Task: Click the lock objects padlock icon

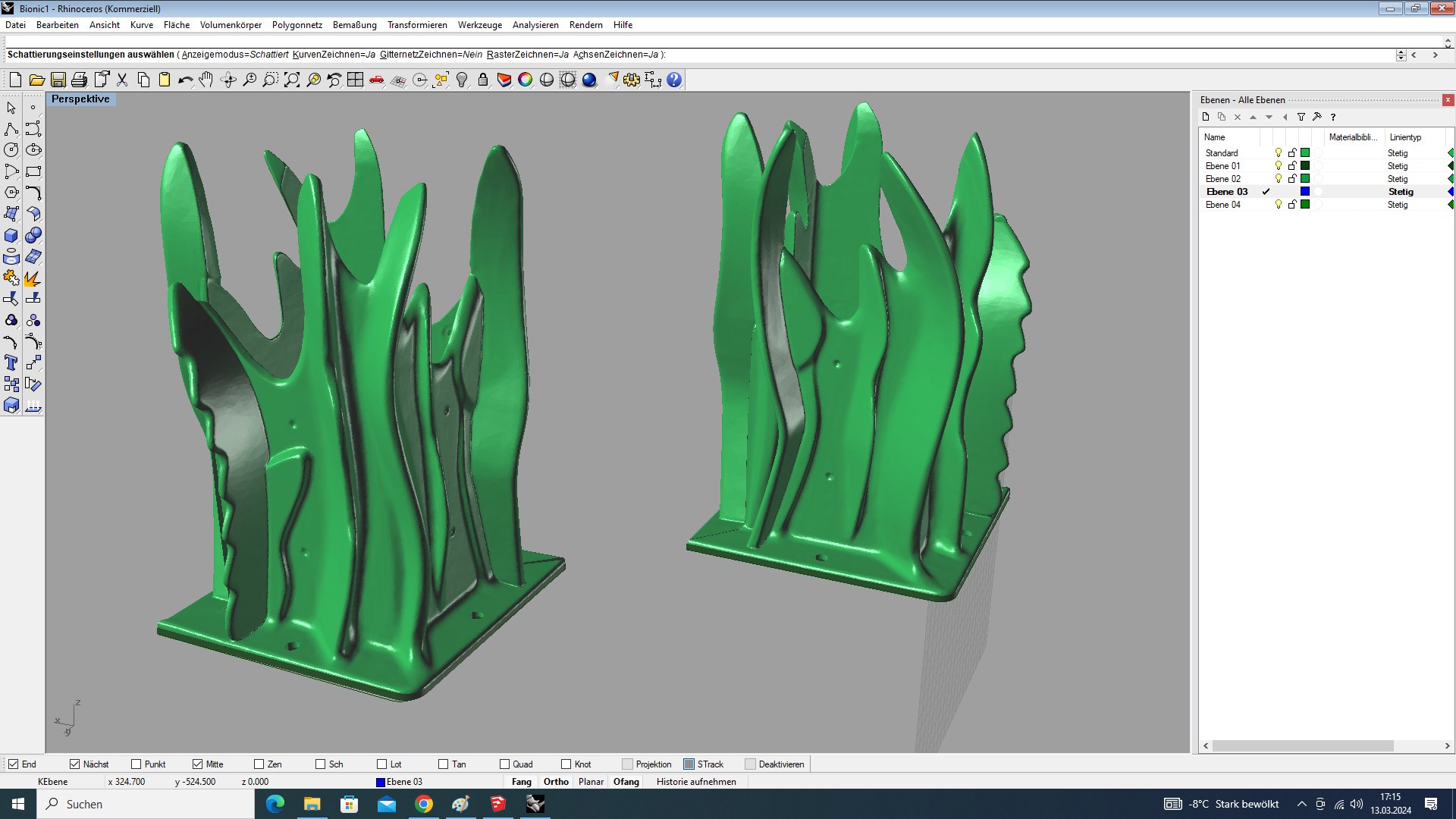Action: tap(483, 80)
